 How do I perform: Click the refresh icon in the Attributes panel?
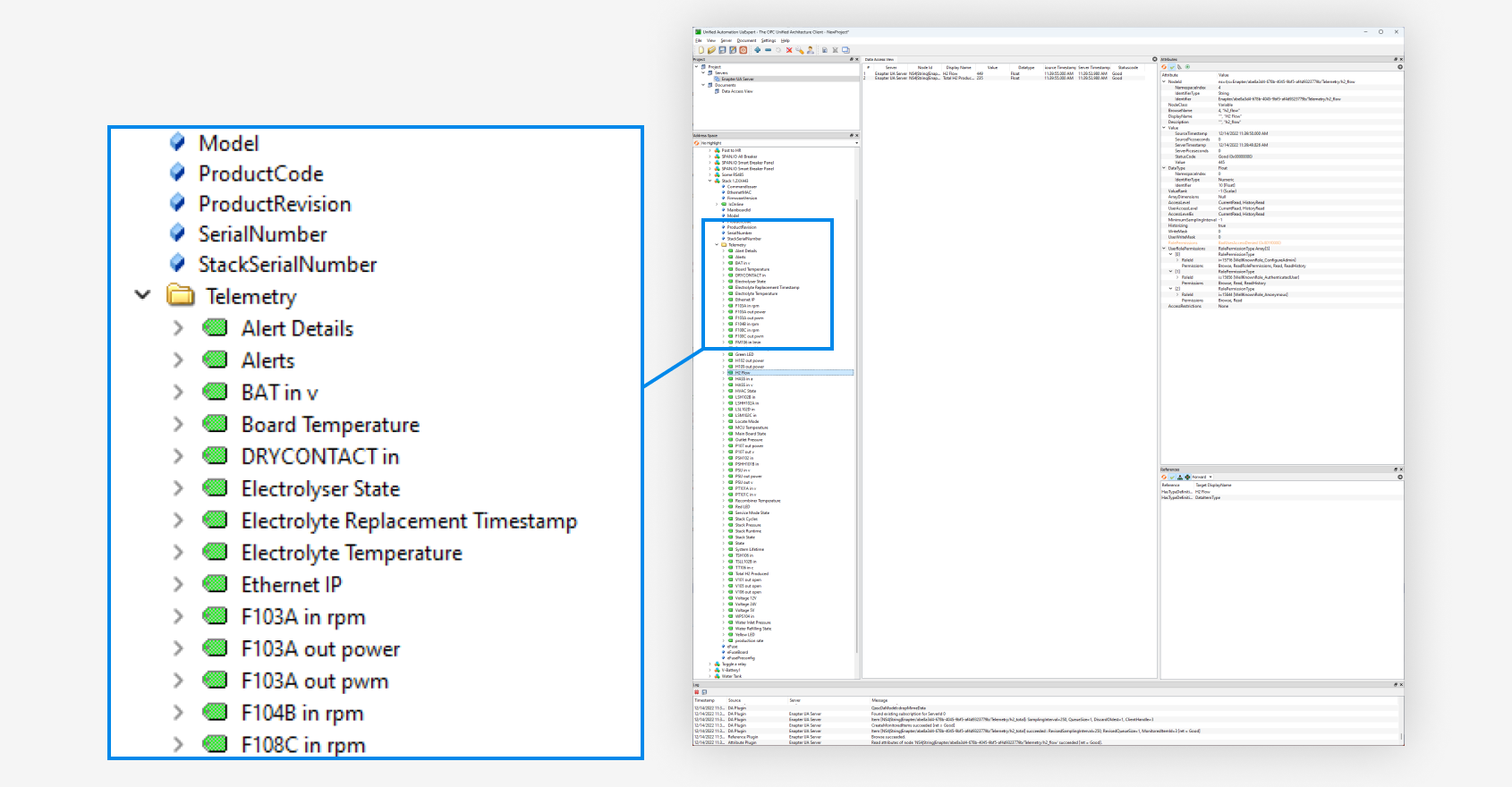pos(1164,67)
